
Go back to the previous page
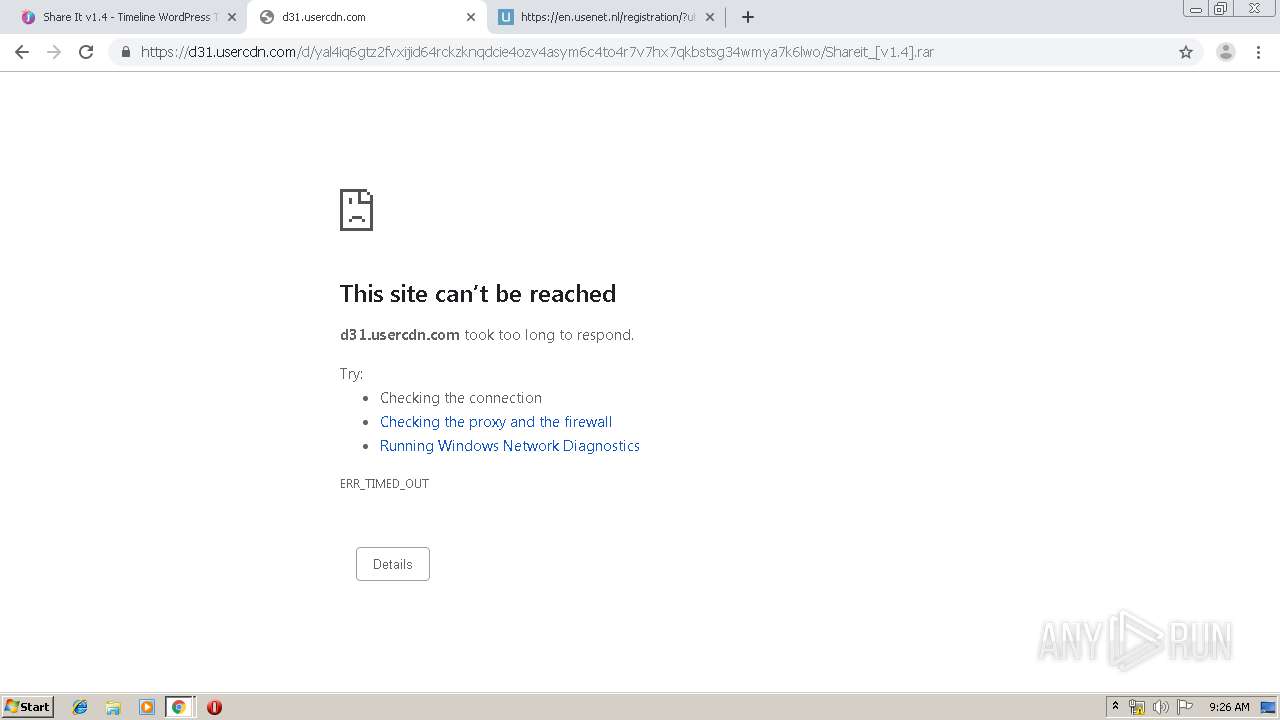(x=22, y=52)
